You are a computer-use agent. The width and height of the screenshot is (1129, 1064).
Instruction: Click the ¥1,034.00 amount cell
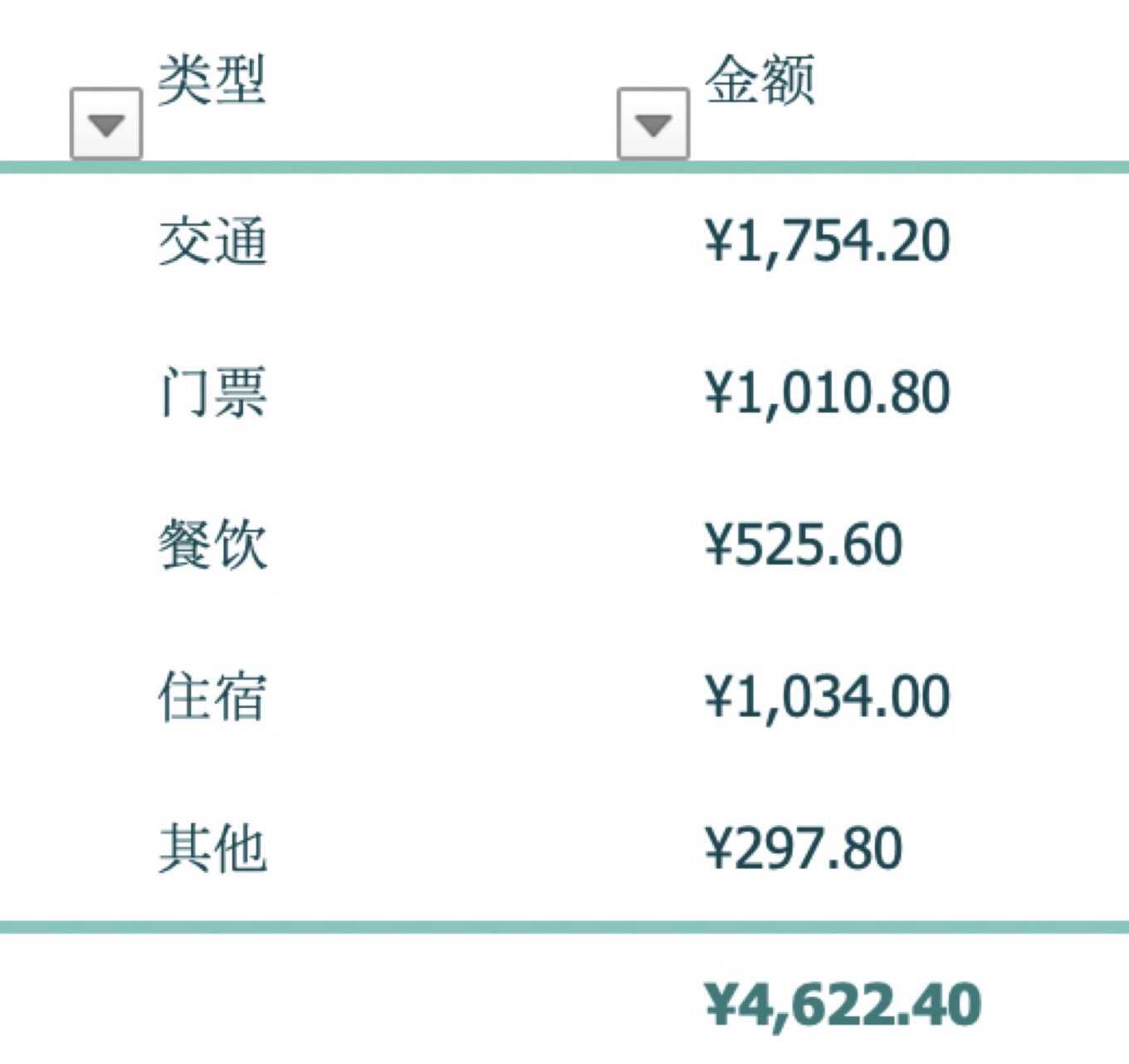[x=827, y=696]
